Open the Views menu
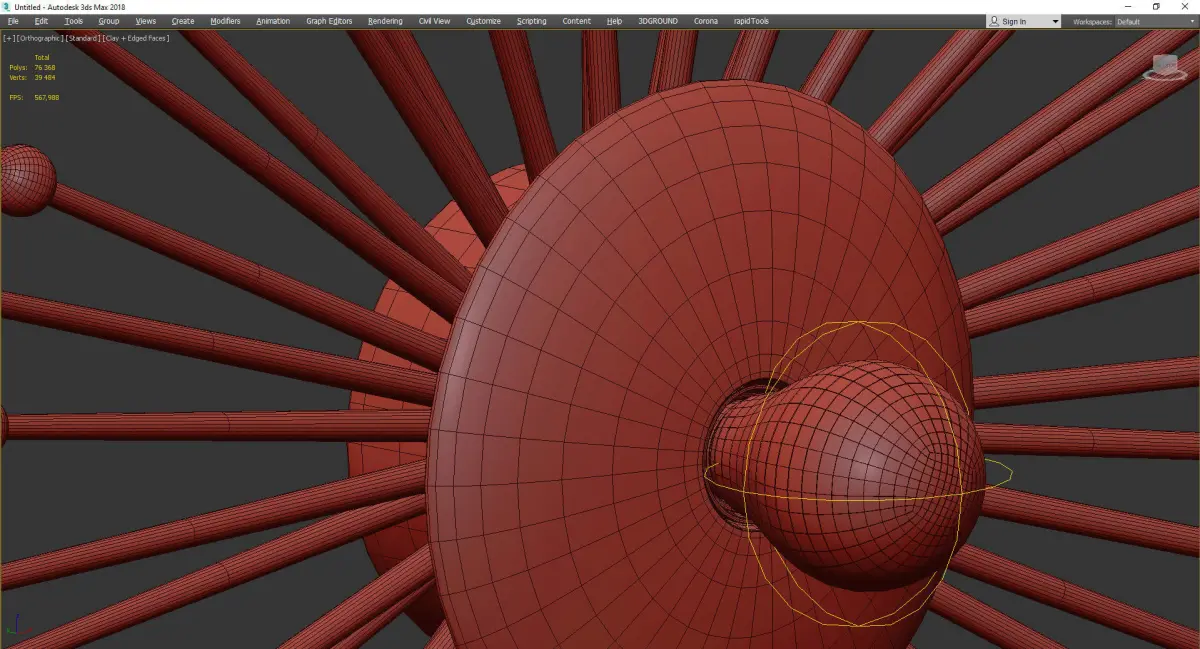 (146, 21)
